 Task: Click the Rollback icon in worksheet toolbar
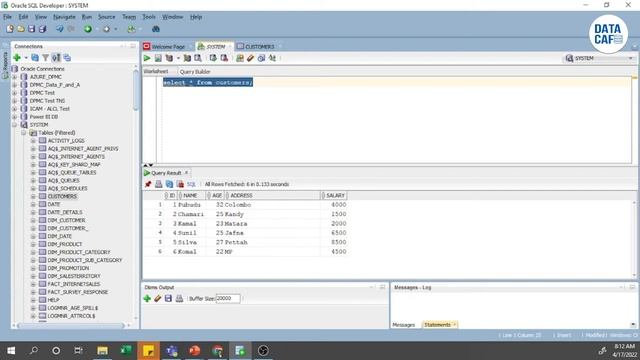pos(224,58)
